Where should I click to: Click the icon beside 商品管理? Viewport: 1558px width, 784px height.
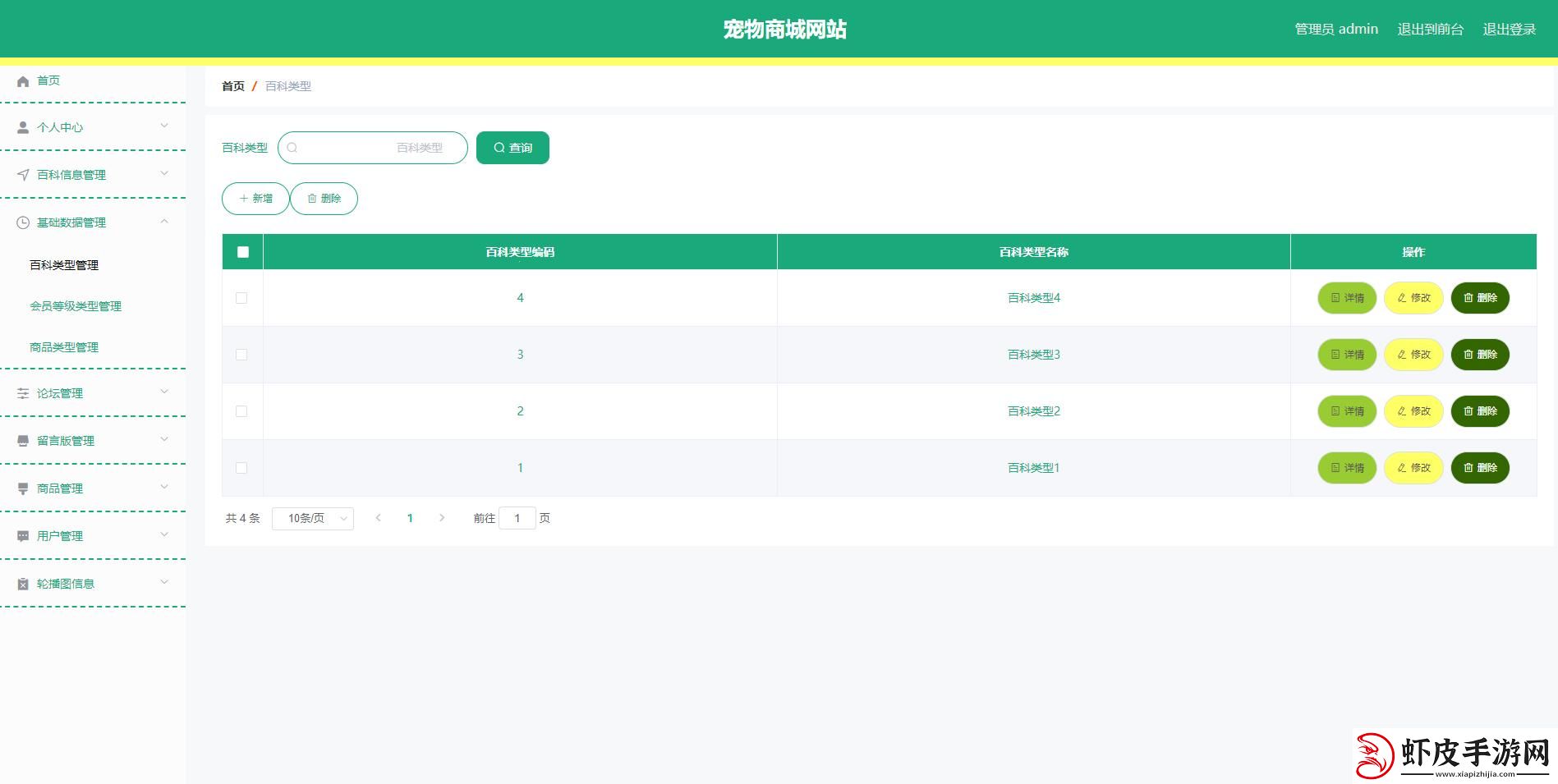23,488
